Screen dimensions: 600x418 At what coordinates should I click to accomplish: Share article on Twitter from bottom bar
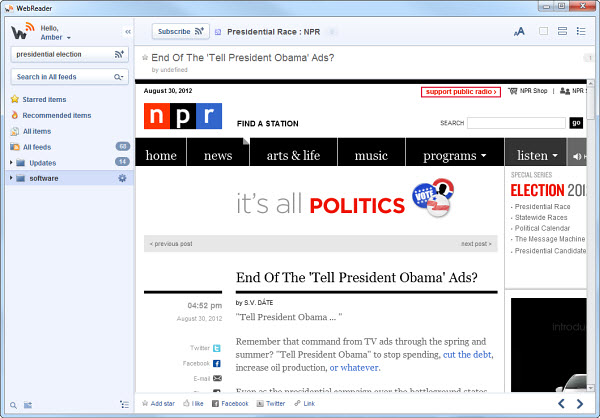point(270,404)
